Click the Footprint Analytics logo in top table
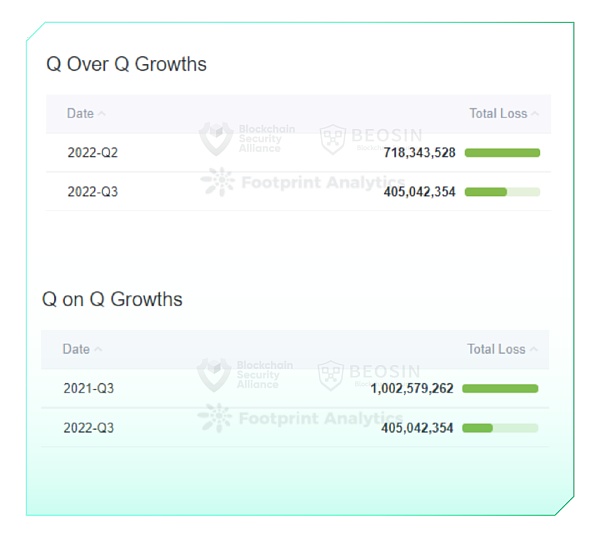600x535 pixels. [216, 182]
